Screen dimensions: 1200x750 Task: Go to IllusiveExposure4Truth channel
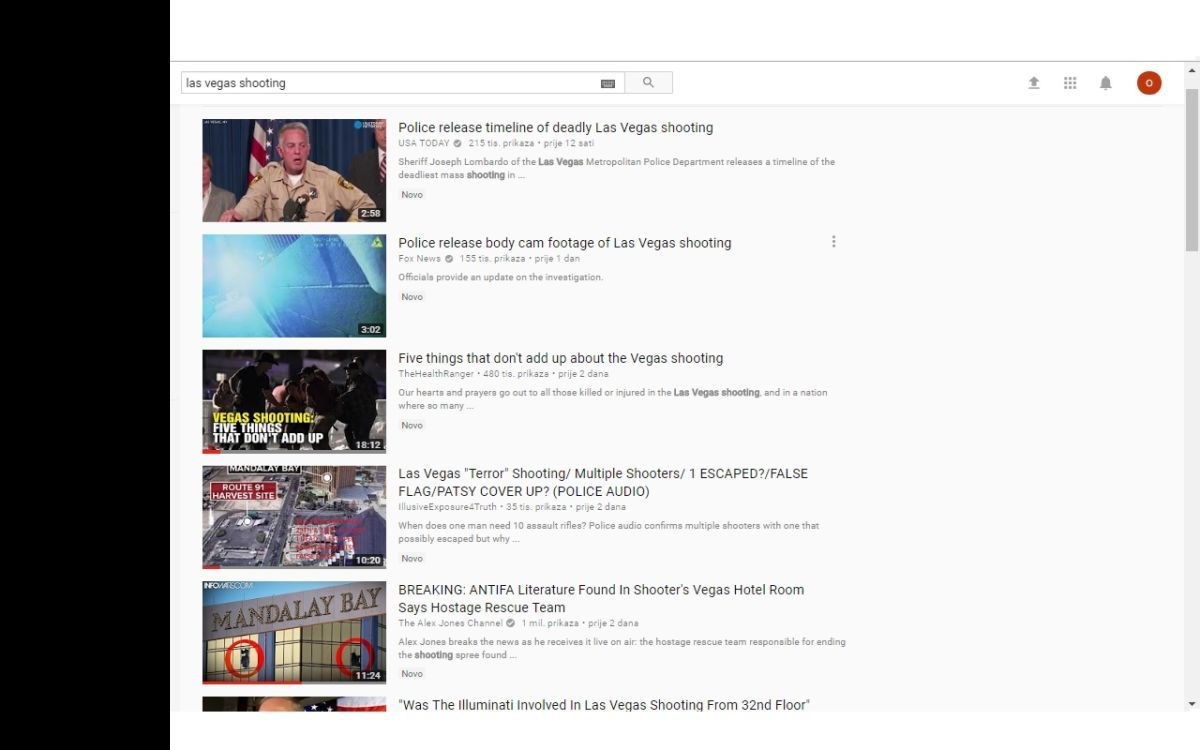coord(448,507)
